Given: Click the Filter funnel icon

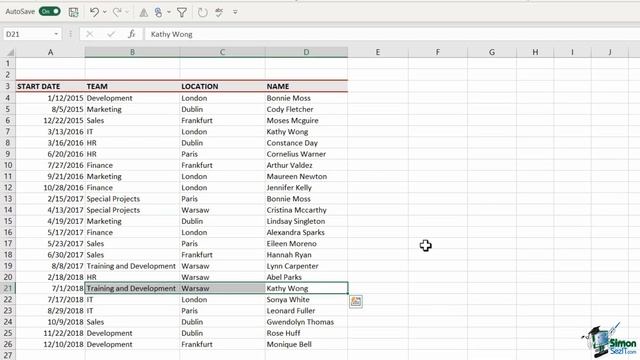Looking at the screenshot, I should pyautogui.click(x=182, y=13).
